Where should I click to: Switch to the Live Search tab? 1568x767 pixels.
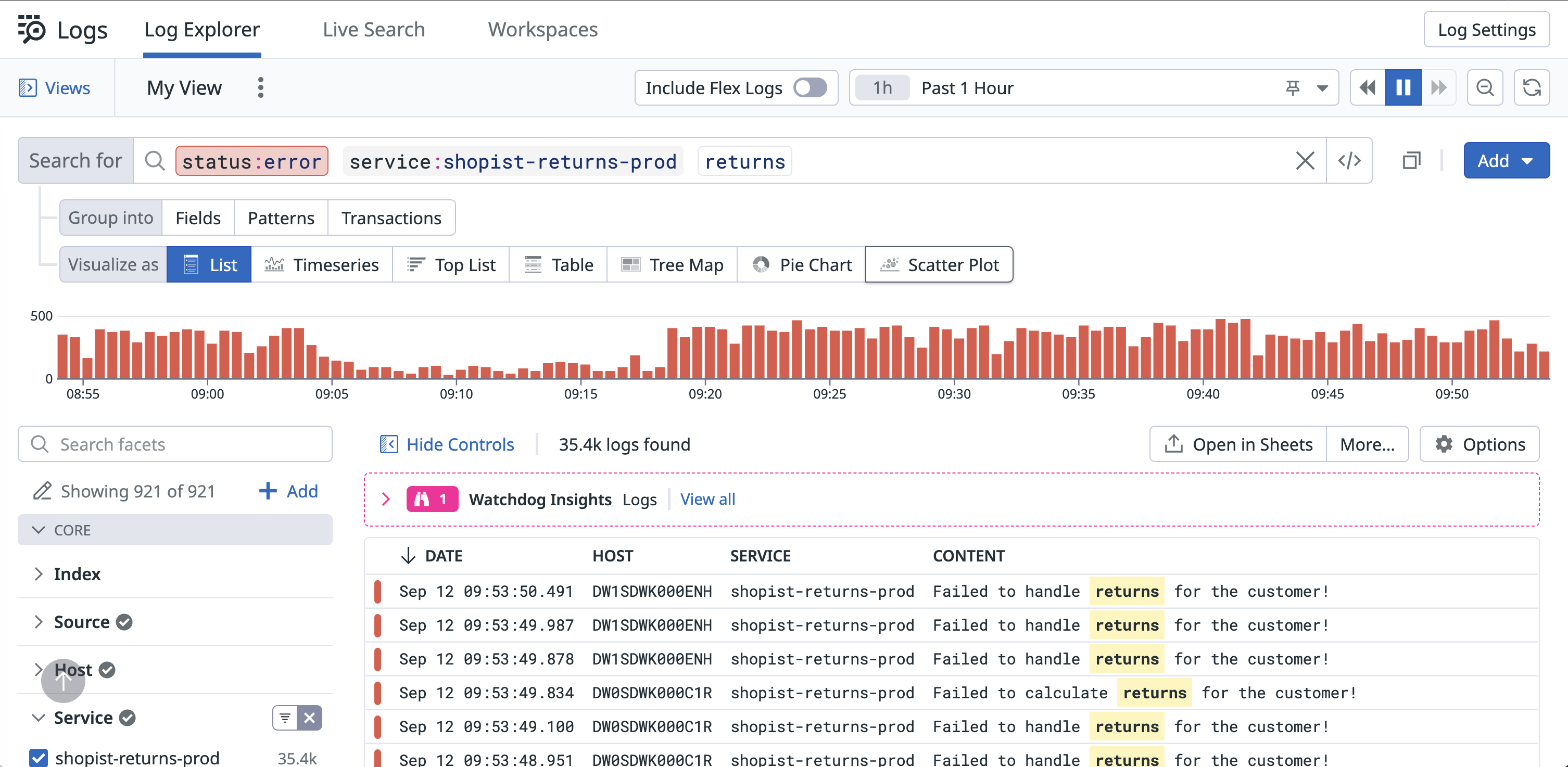point(373,29)
